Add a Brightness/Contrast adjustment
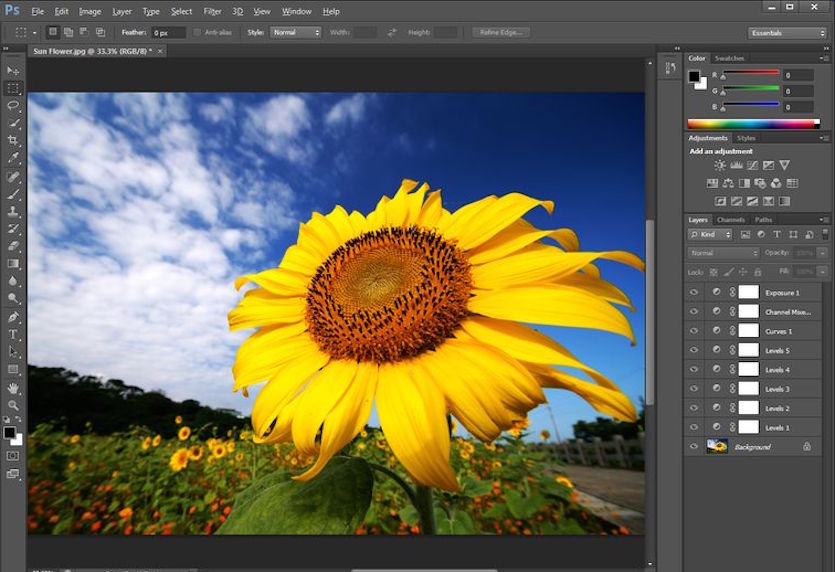The image size is (835, 572). click(719, 165)
